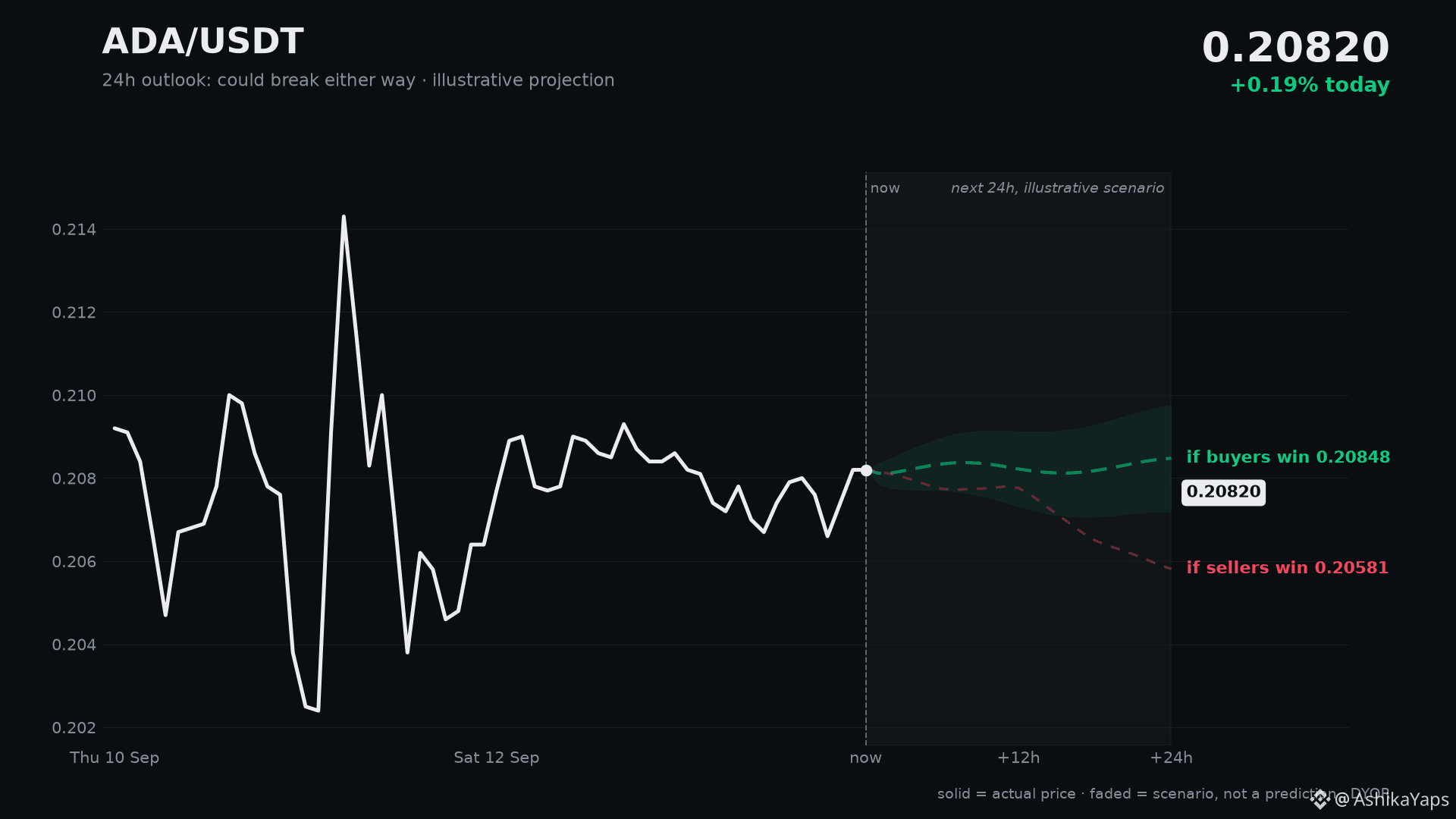Click the @AshikaYaps watermark handle
The width and height of the screenshot is (1456, 819).
coord(1392,799)
